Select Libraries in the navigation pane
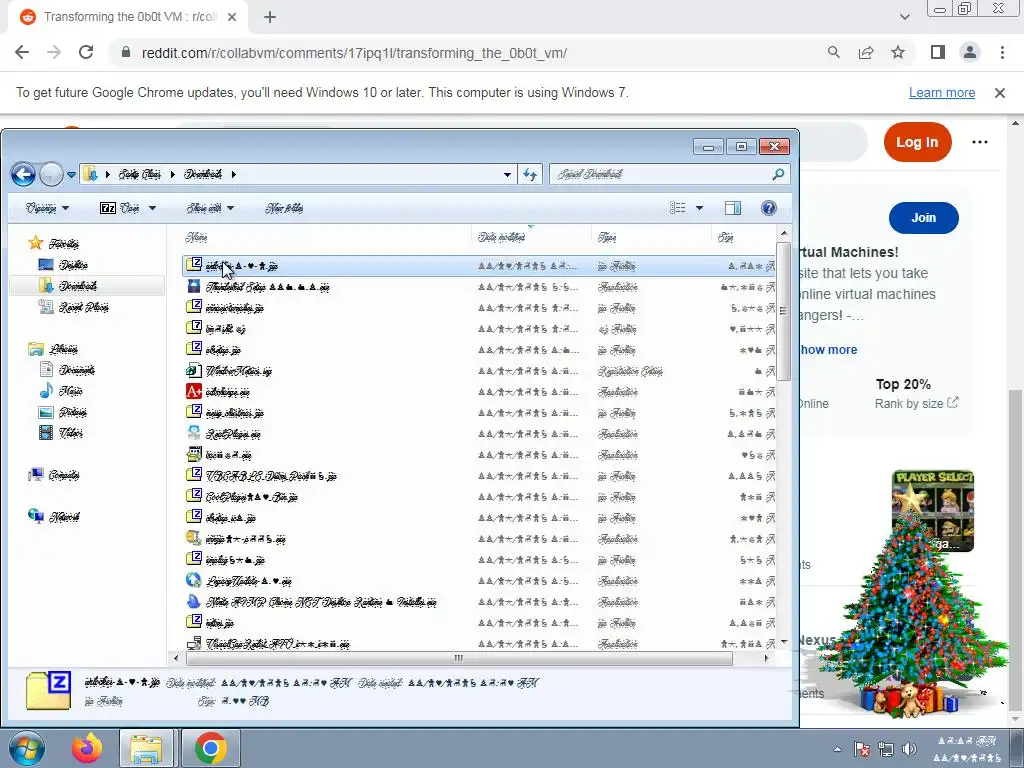 tap(53, 349)
